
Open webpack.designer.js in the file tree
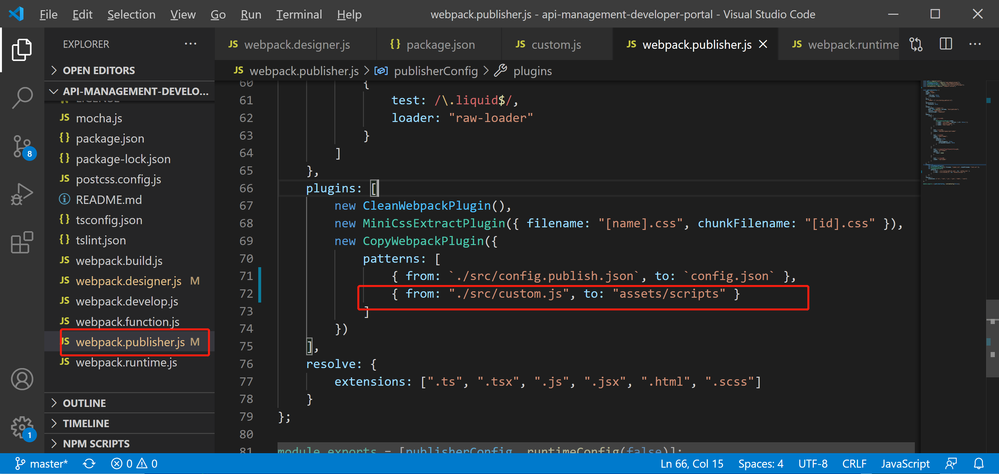129,281
